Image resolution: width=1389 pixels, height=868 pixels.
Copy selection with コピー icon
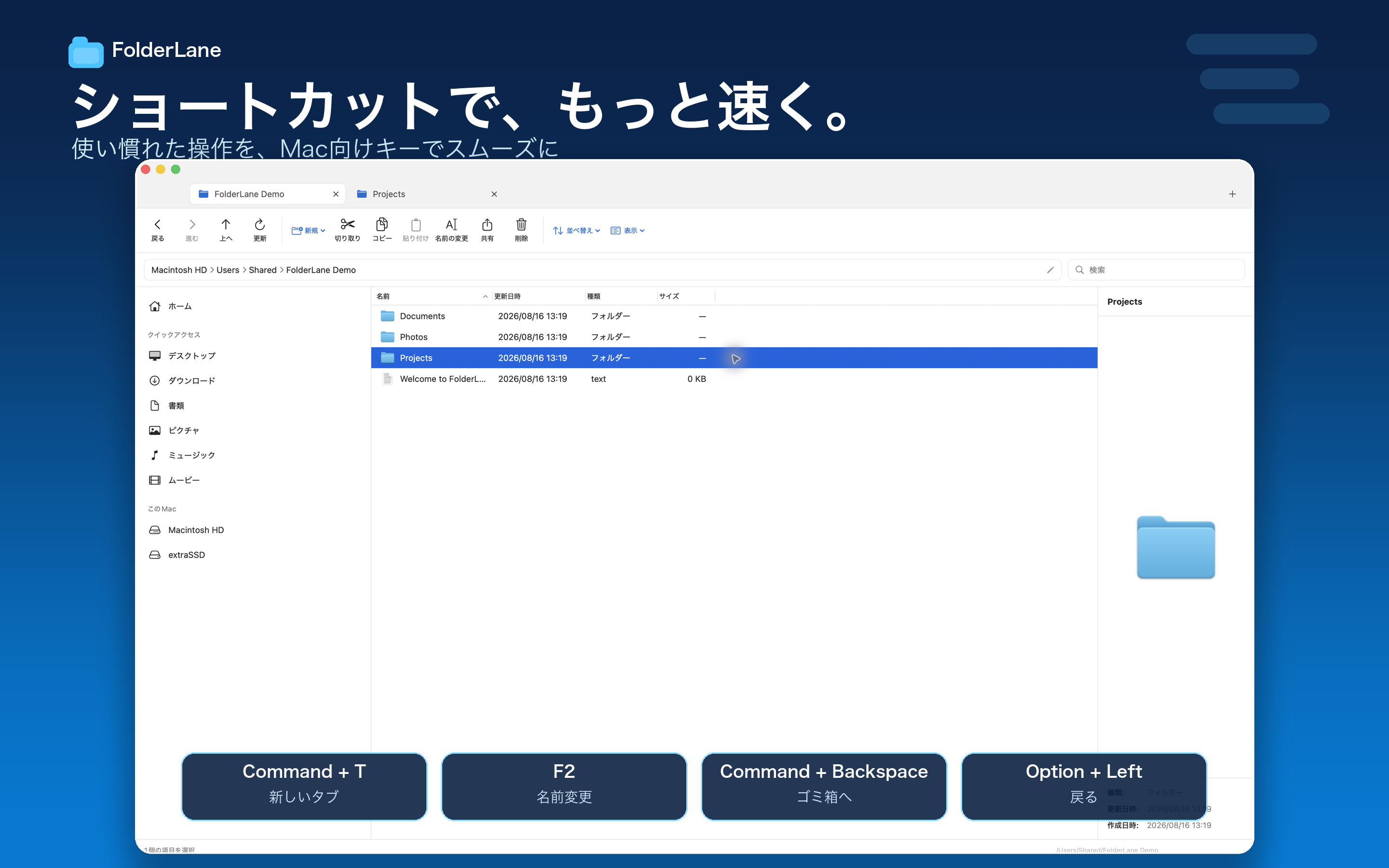[381, 230]
